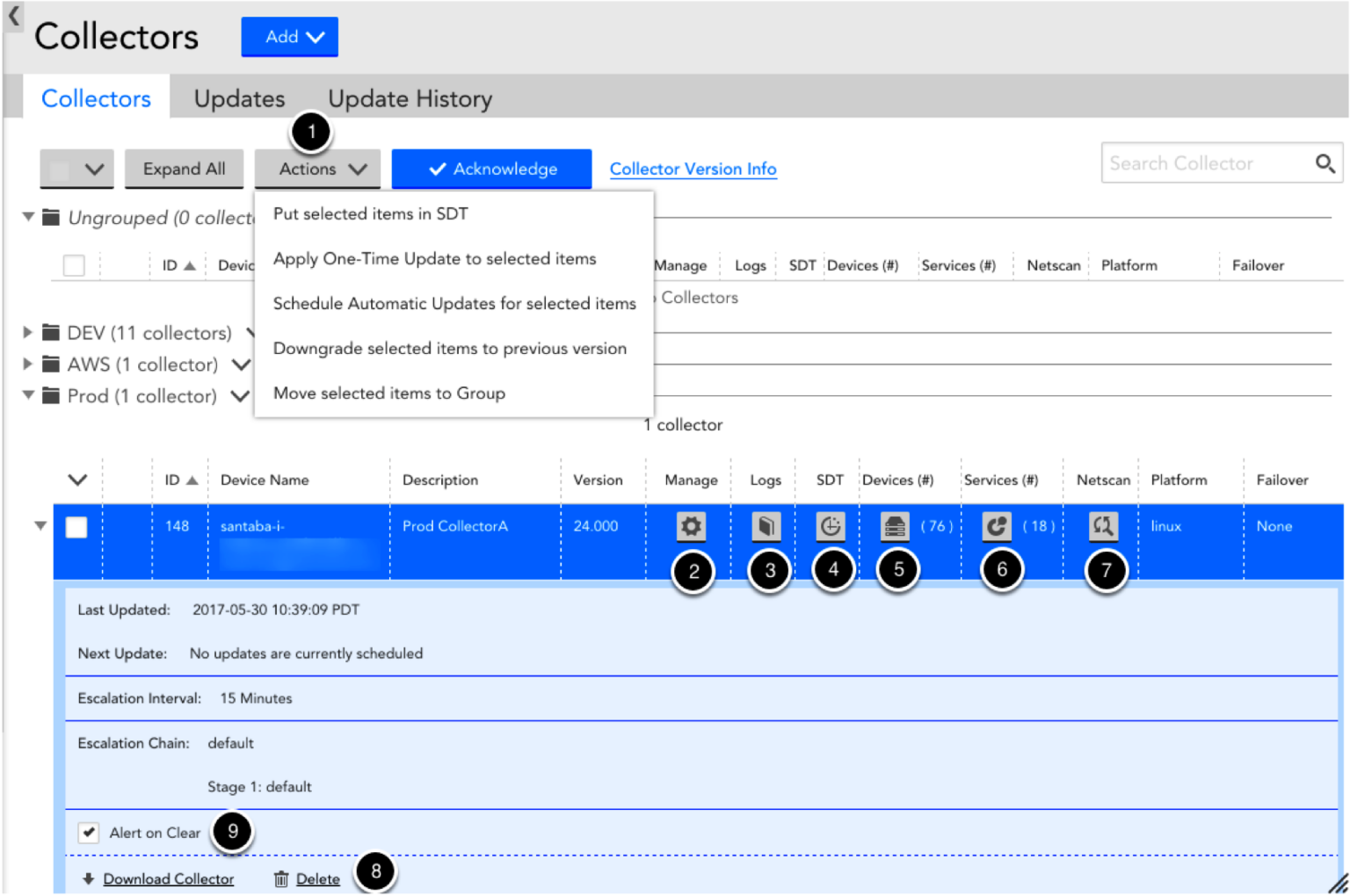This screenshot has height=896, width=1350.
Task: Click the Acknowledge button
Action: point(492,169)
